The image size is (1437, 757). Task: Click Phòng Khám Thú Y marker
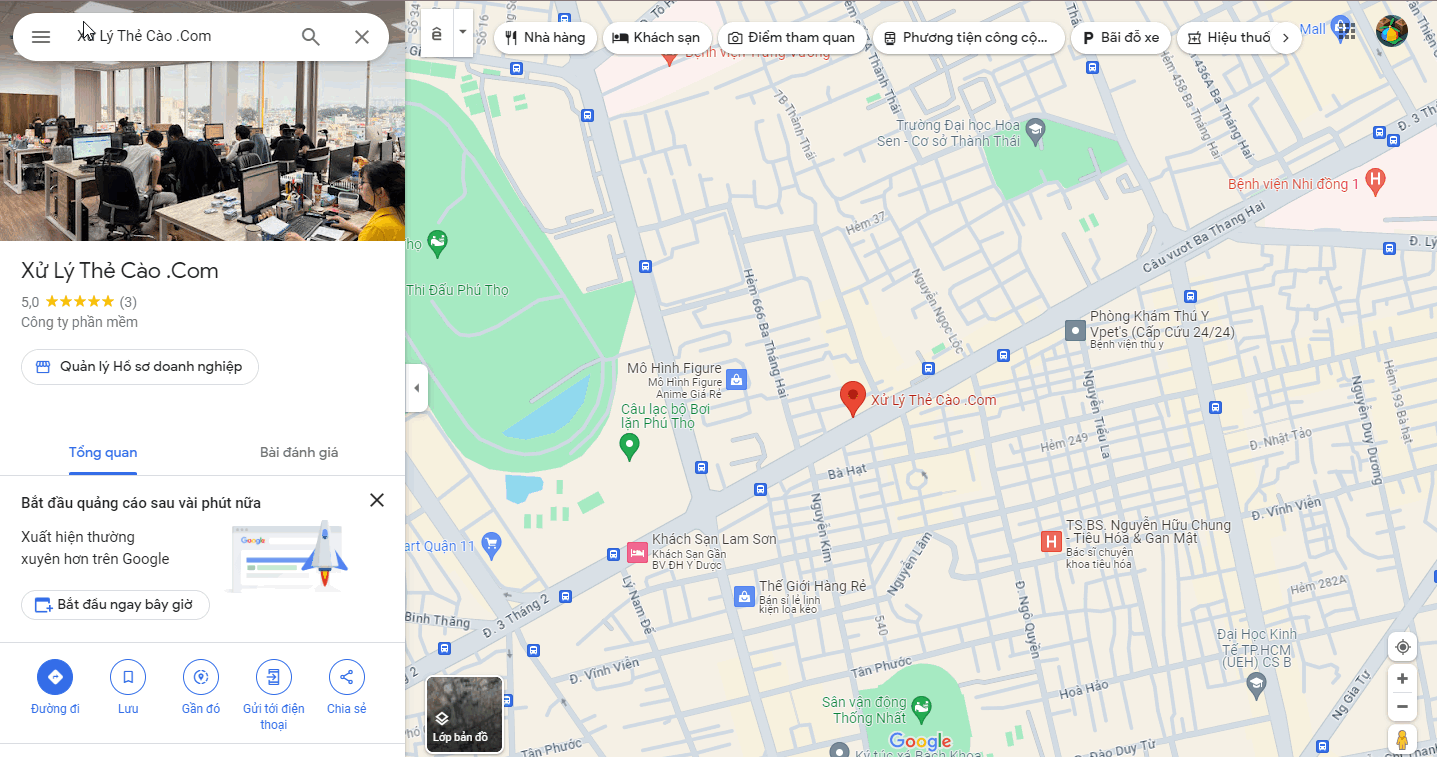click(1075, 330)
